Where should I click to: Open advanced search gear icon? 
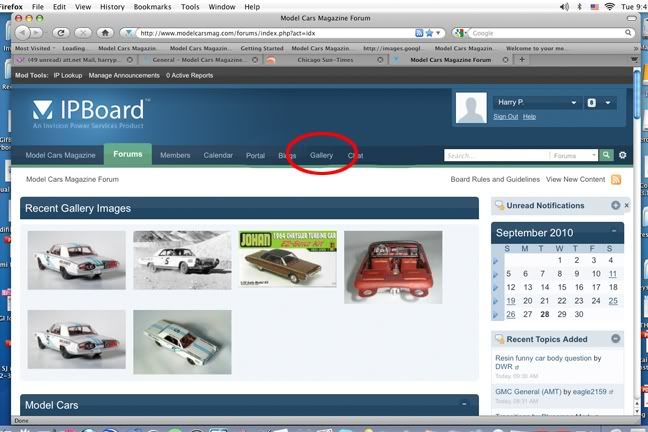point(623,156)
